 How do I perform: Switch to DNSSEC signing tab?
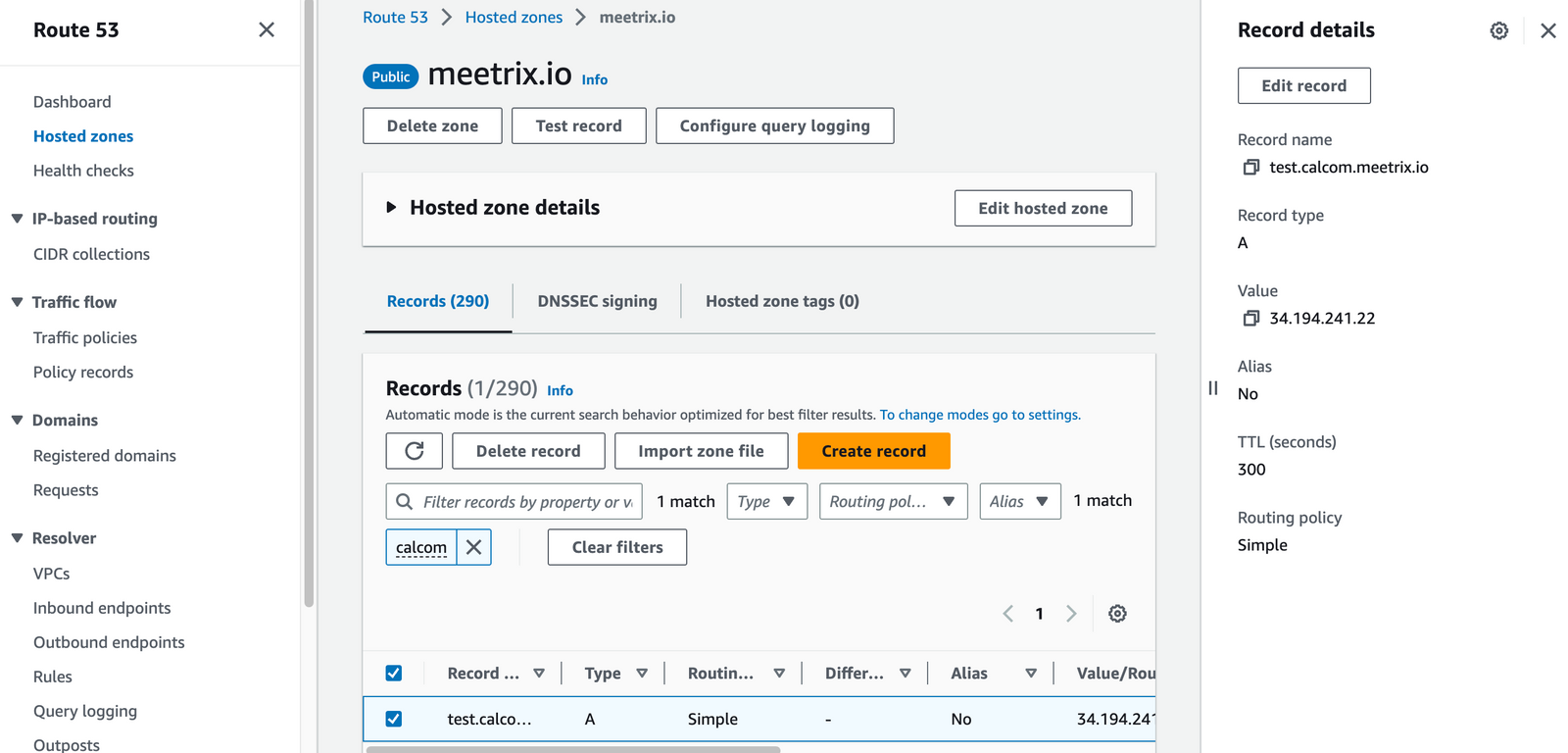coord(597,301)
